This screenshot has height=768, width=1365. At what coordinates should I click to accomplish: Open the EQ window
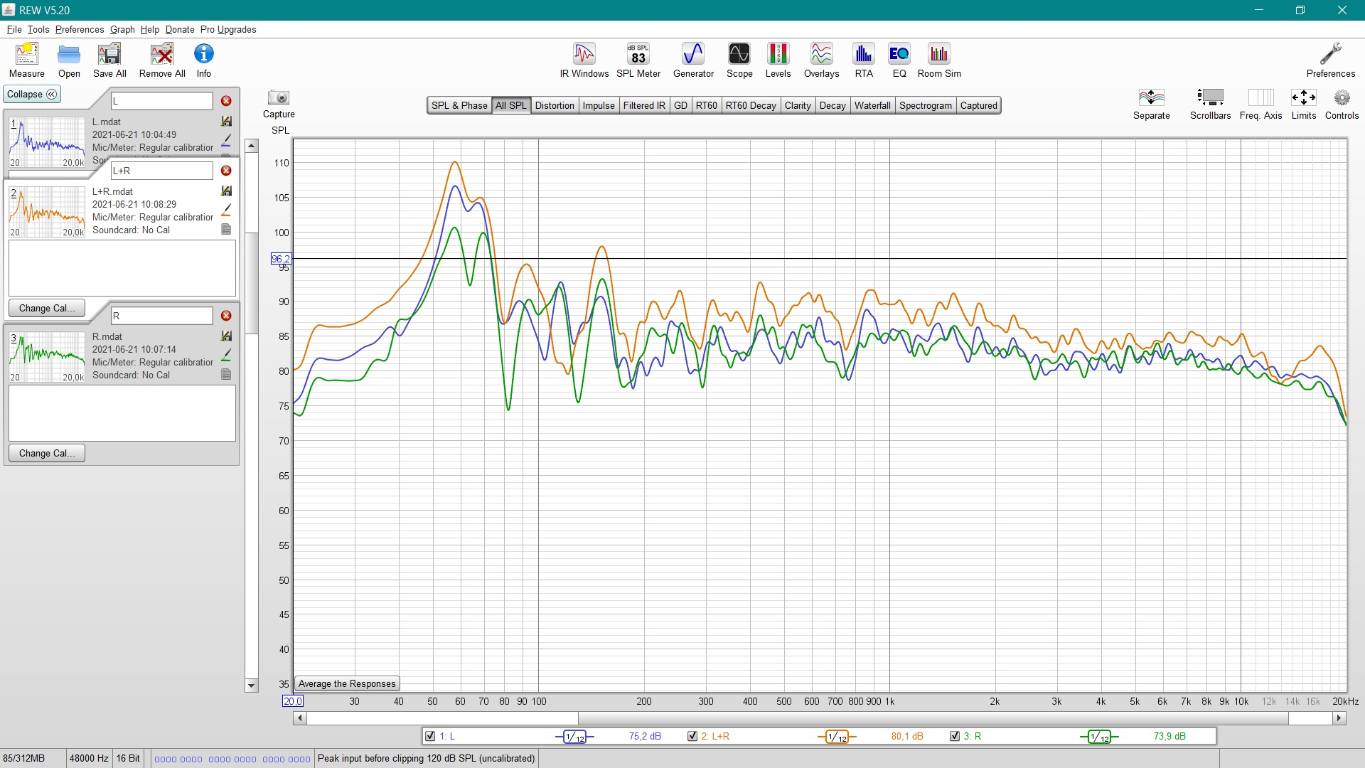tap(899, 60)
